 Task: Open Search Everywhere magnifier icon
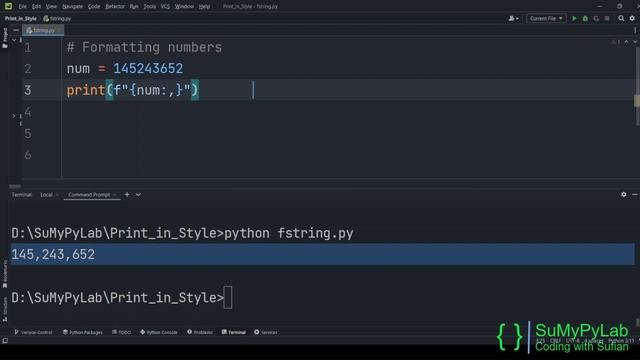[x=621, y=18]
